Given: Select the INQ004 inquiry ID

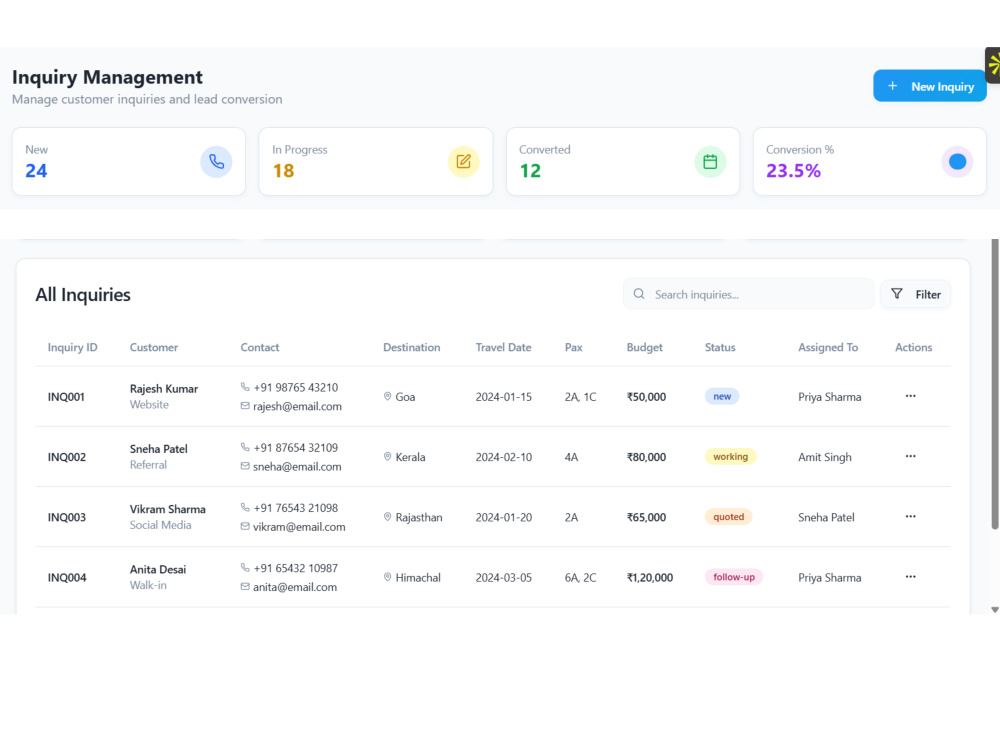Looking at the screenshot, I should pos(67,577).
